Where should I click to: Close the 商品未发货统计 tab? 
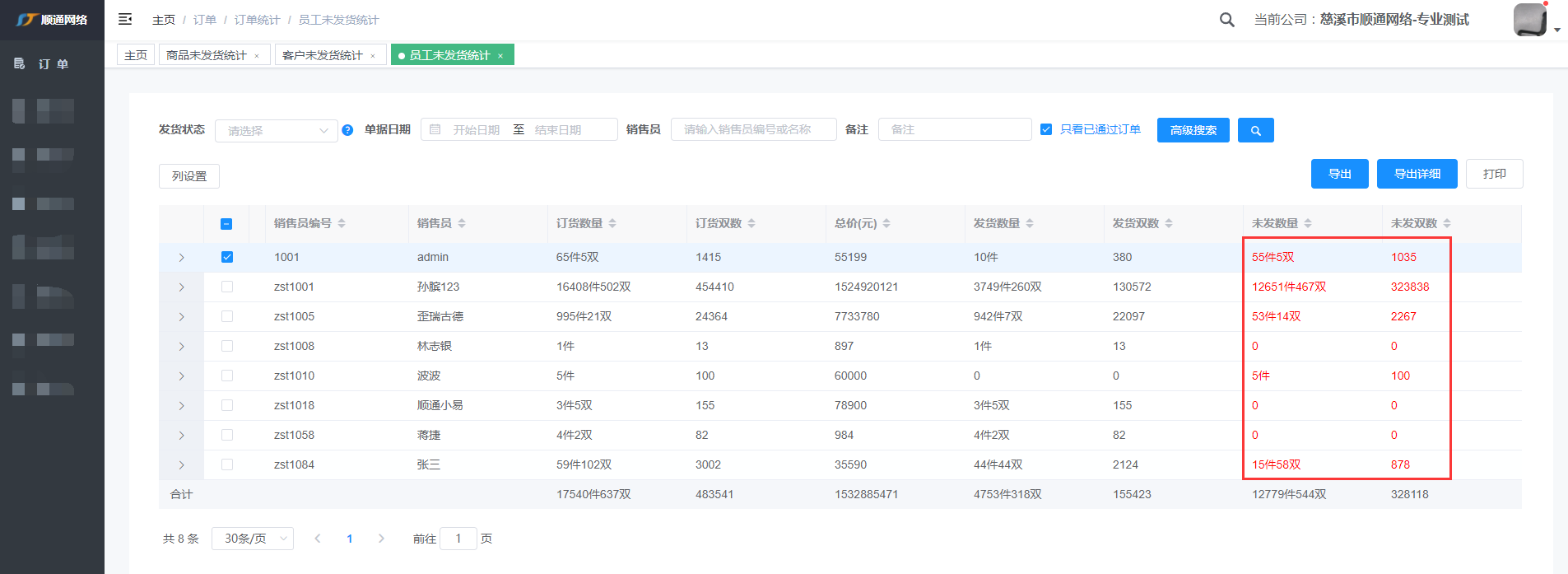point(257,56)
